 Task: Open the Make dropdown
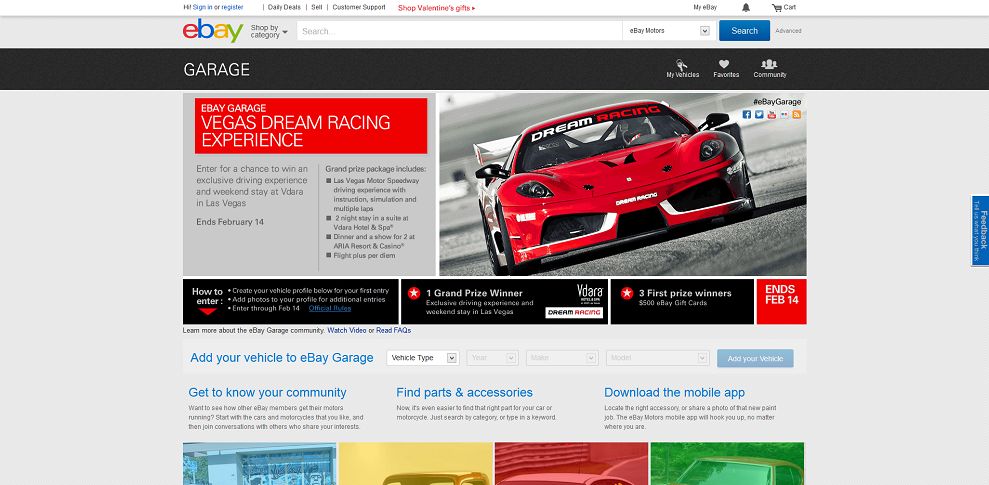point(561,358)
